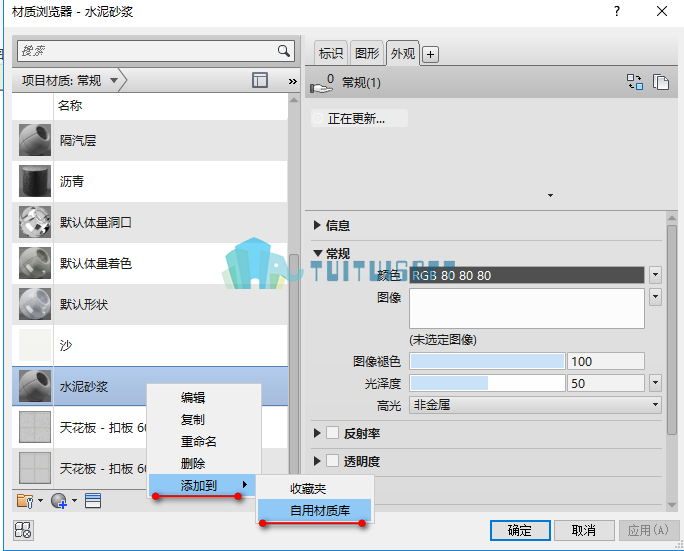Select the 默认形状 material thumbnail
This screenshot has height=551, width=684.
35,304
